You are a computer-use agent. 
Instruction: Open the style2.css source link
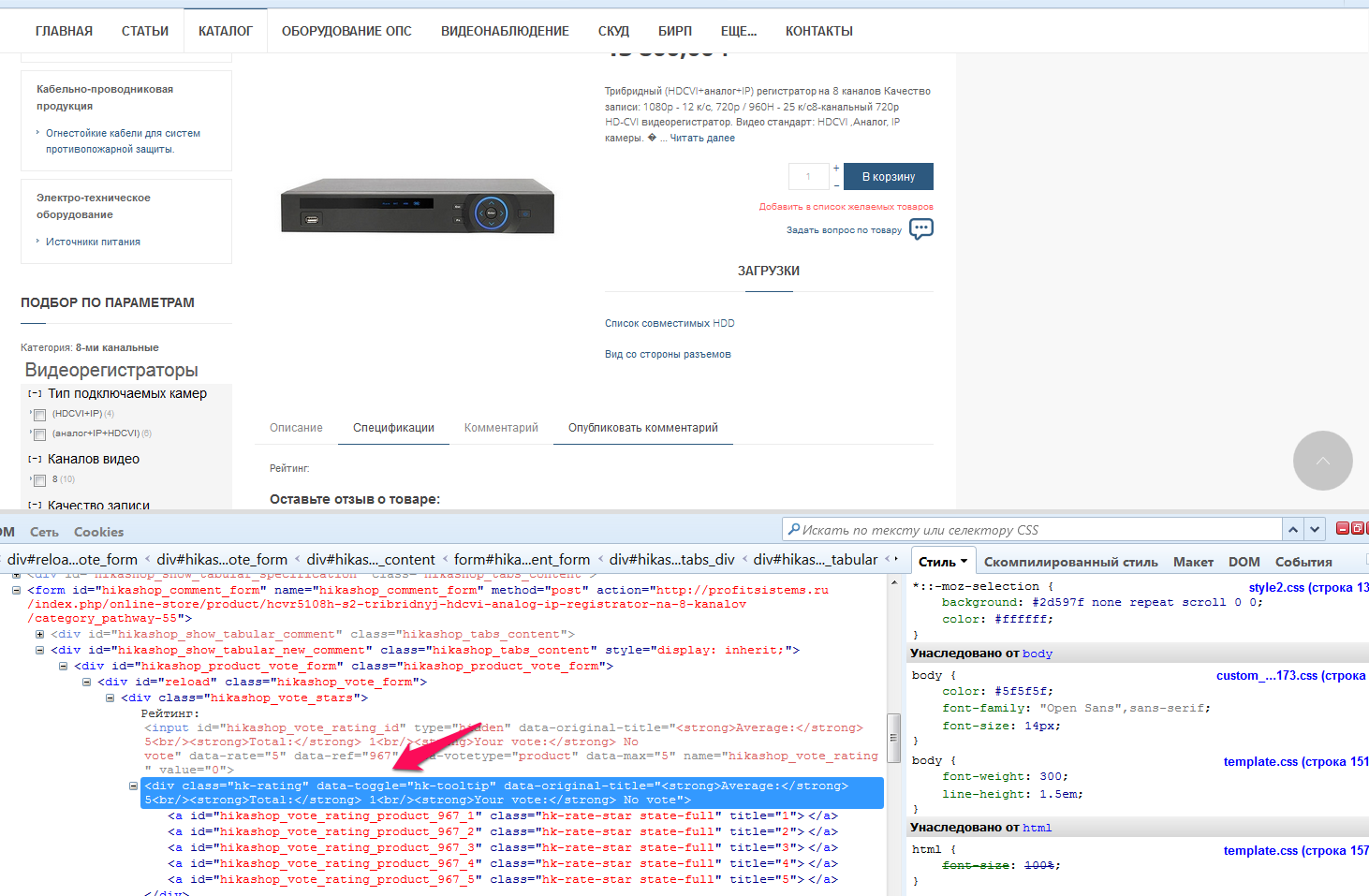(1308, 587)
